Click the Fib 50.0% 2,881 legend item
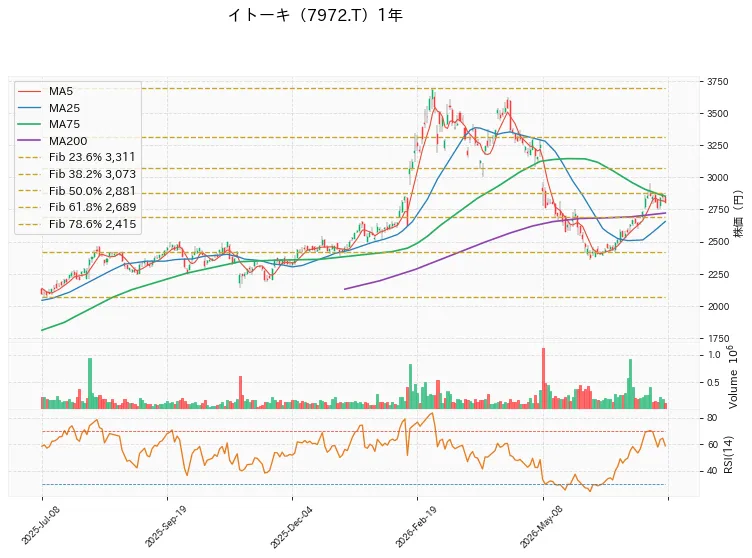The width and height of the screenshot is (752, 558). point(77,190)
